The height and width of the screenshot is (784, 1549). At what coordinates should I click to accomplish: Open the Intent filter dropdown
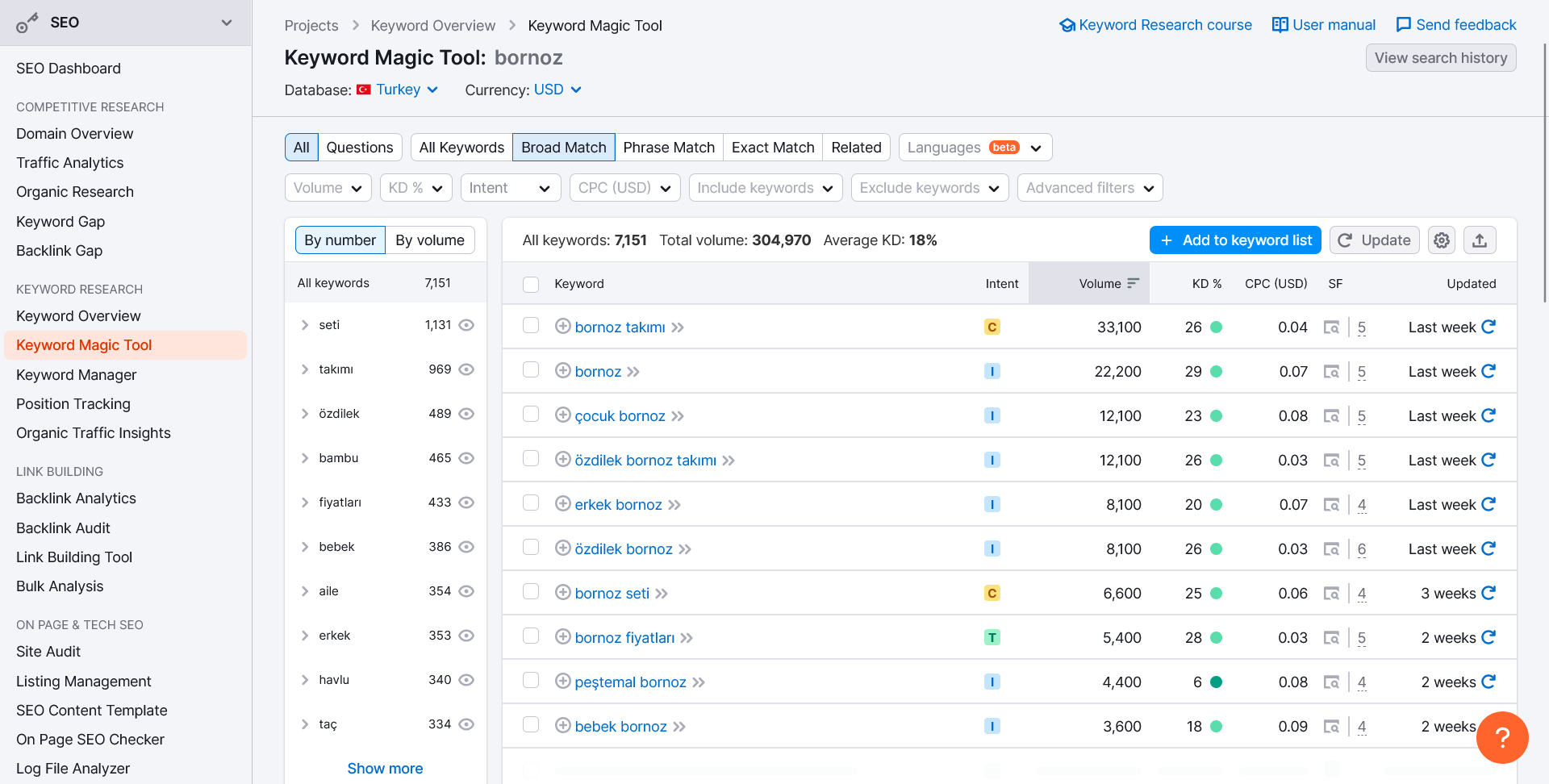[511, 188]
